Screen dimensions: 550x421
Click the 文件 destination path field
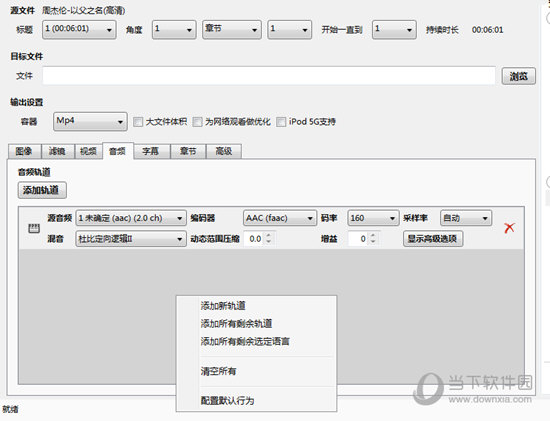click(x=269, y=75)
